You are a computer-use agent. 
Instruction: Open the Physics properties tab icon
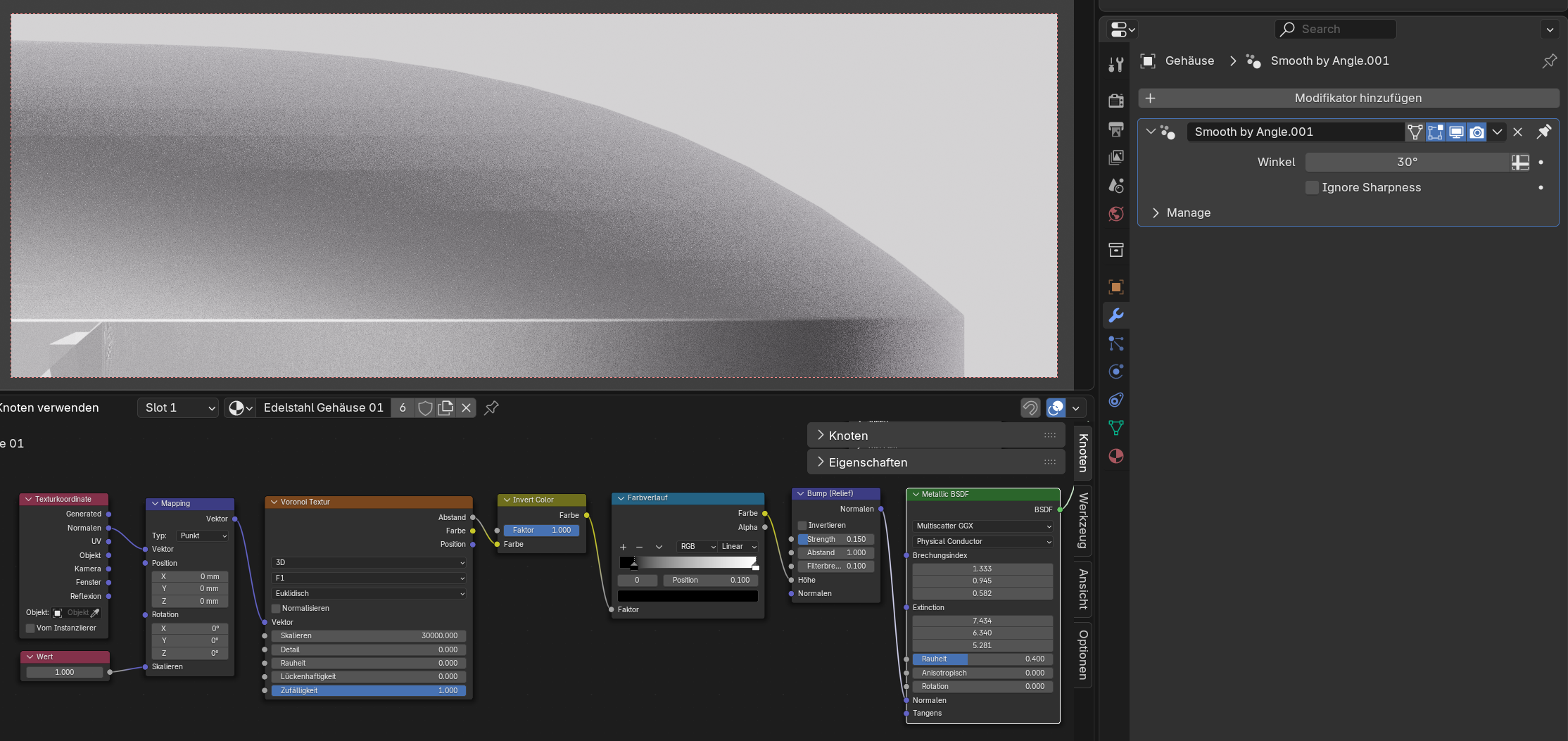click(x=1115, y=372)
